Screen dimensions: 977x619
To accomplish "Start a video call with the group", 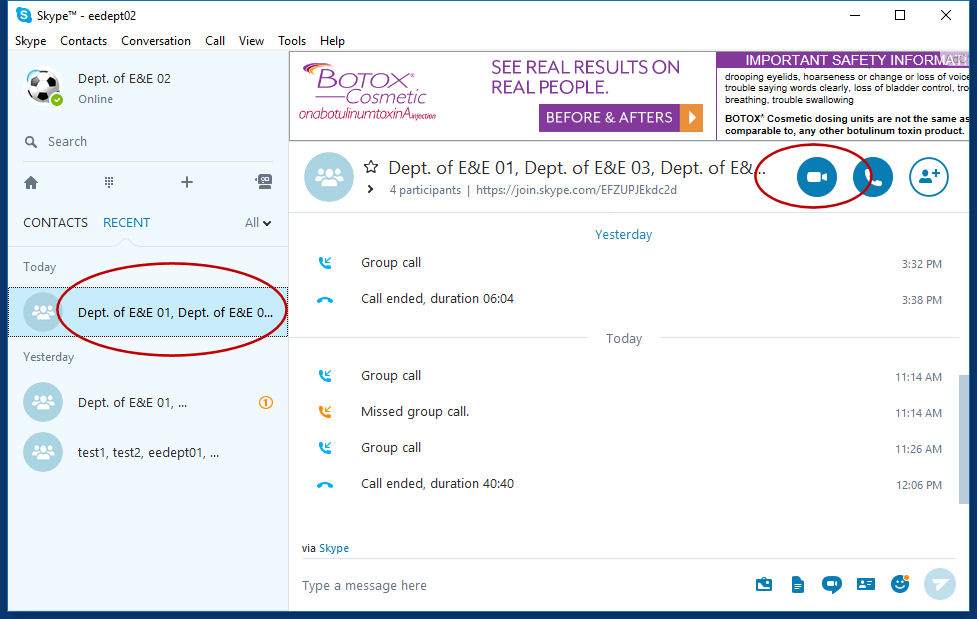I will point(816,177).
